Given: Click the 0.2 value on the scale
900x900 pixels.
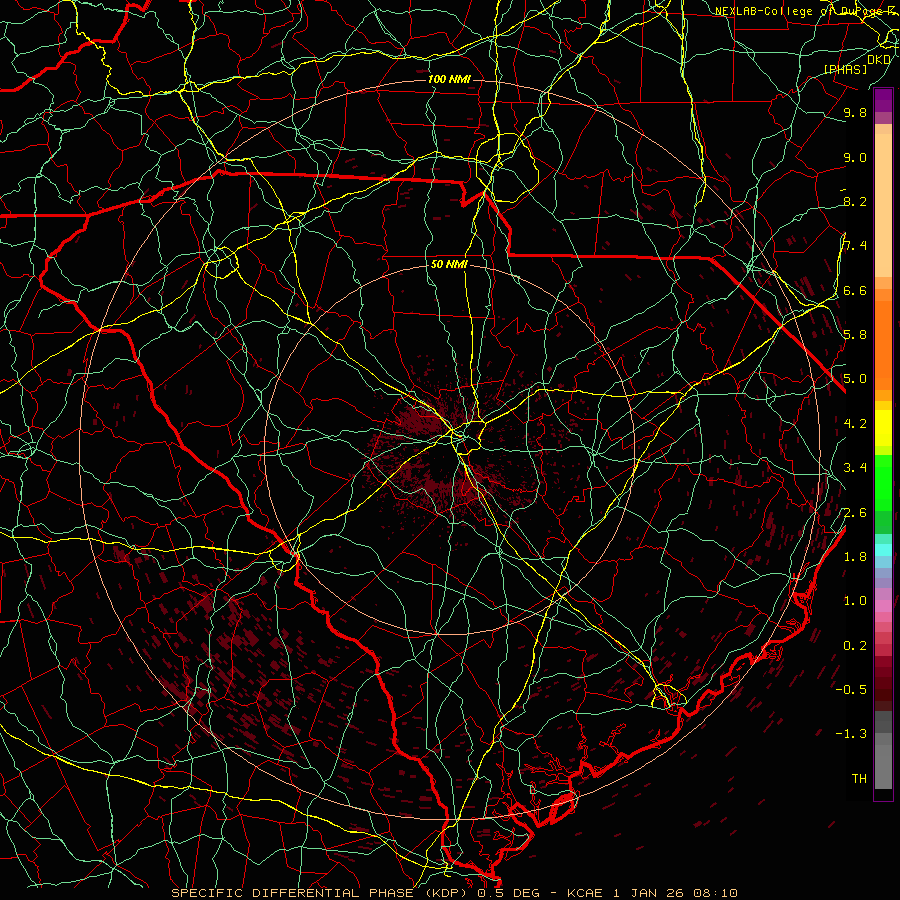Looking at the screenshot, I should [855, 646].
